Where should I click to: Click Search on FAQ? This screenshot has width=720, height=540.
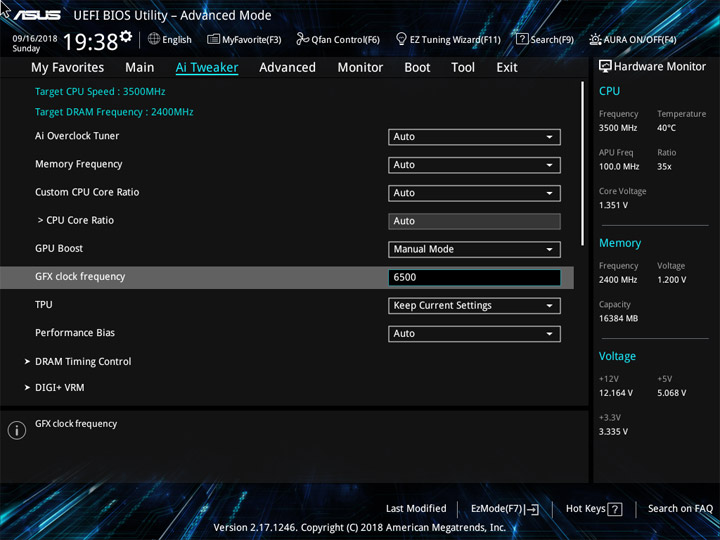click(x=680, y=508)
